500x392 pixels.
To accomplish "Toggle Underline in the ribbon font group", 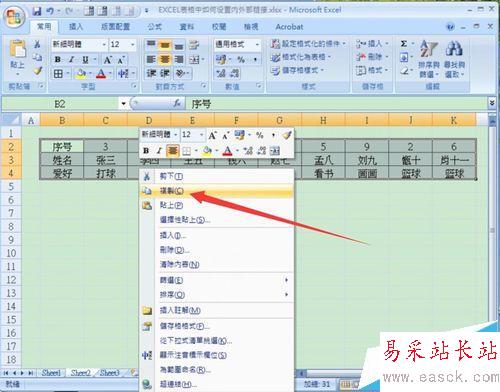I will coord(85,59).
